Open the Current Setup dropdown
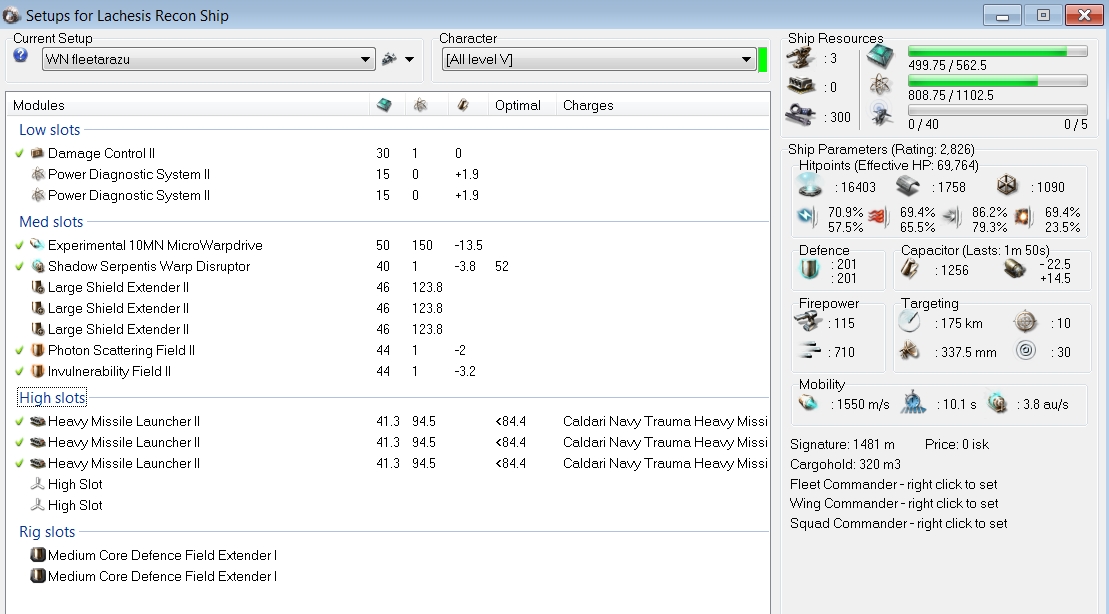Image resolution: width=1109 pixels, height=614 pixels. point(365,60)
